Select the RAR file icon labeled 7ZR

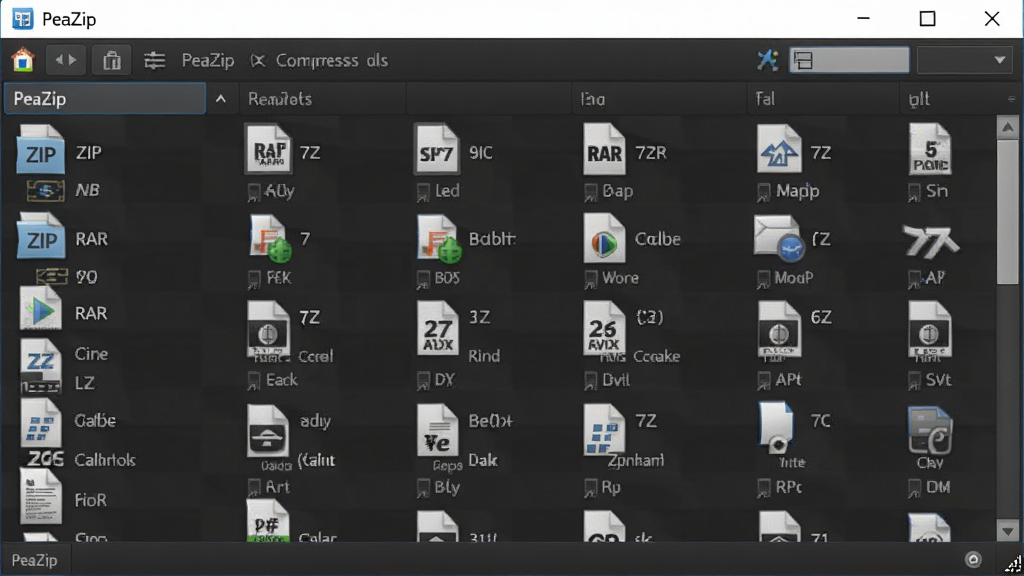(x=604, y=150)
